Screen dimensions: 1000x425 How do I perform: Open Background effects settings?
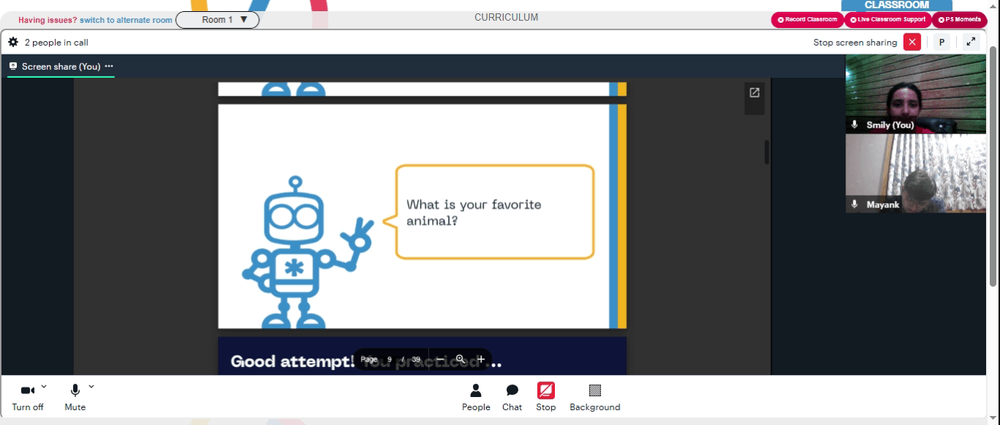pyautogui.click(x=594, y=397)
